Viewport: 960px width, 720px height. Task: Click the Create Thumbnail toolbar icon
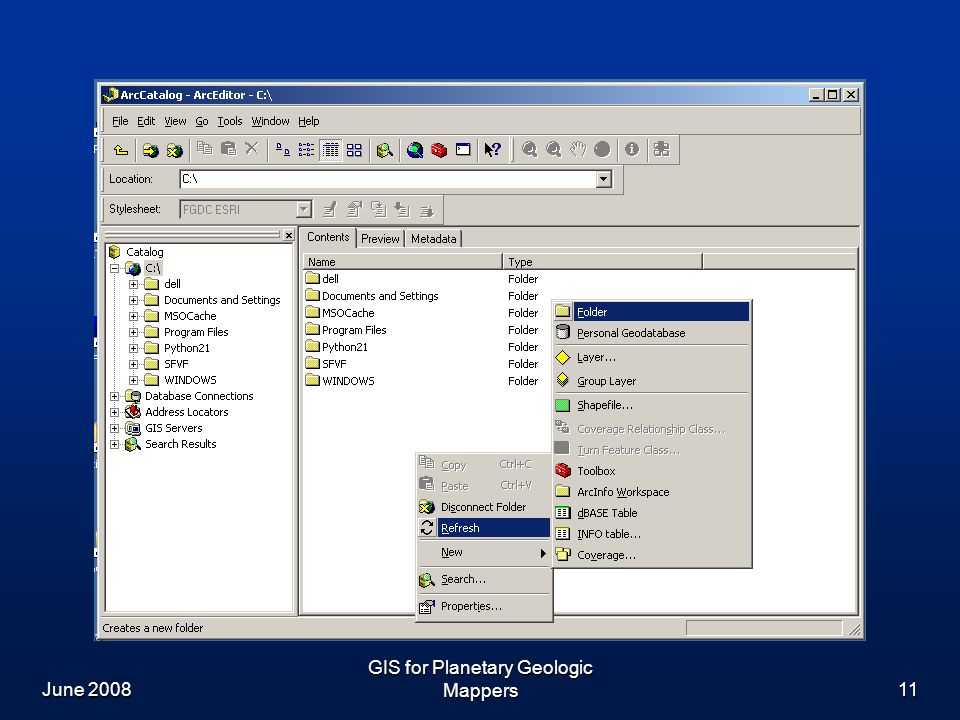pos(661,149)
